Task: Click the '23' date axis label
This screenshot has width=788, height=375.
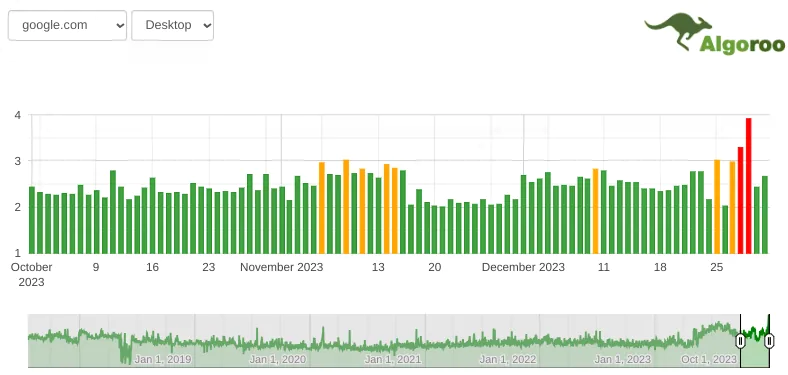Action: (209, 267)
